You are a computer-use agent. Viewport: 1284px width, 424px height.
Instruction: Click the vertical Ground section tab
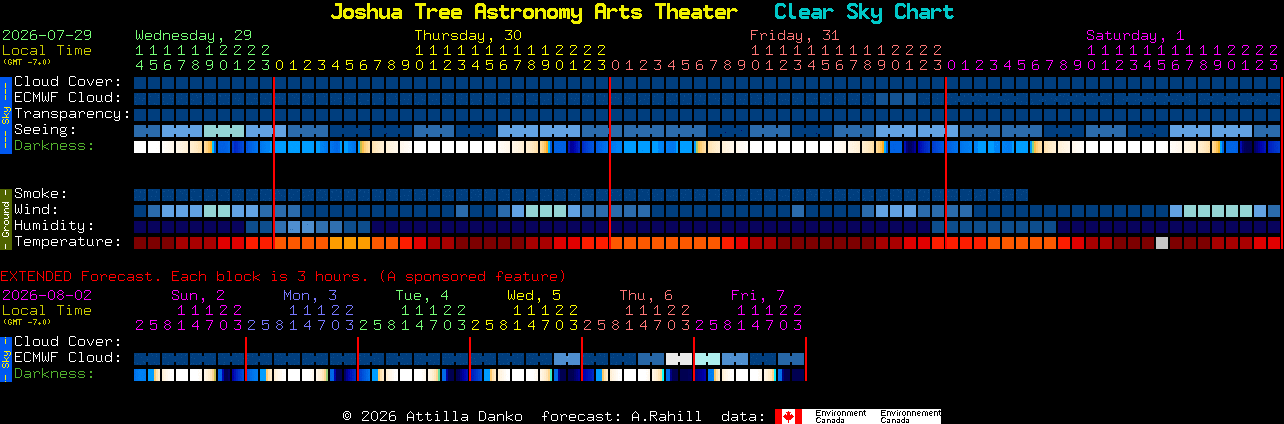(x=5, y=218)
